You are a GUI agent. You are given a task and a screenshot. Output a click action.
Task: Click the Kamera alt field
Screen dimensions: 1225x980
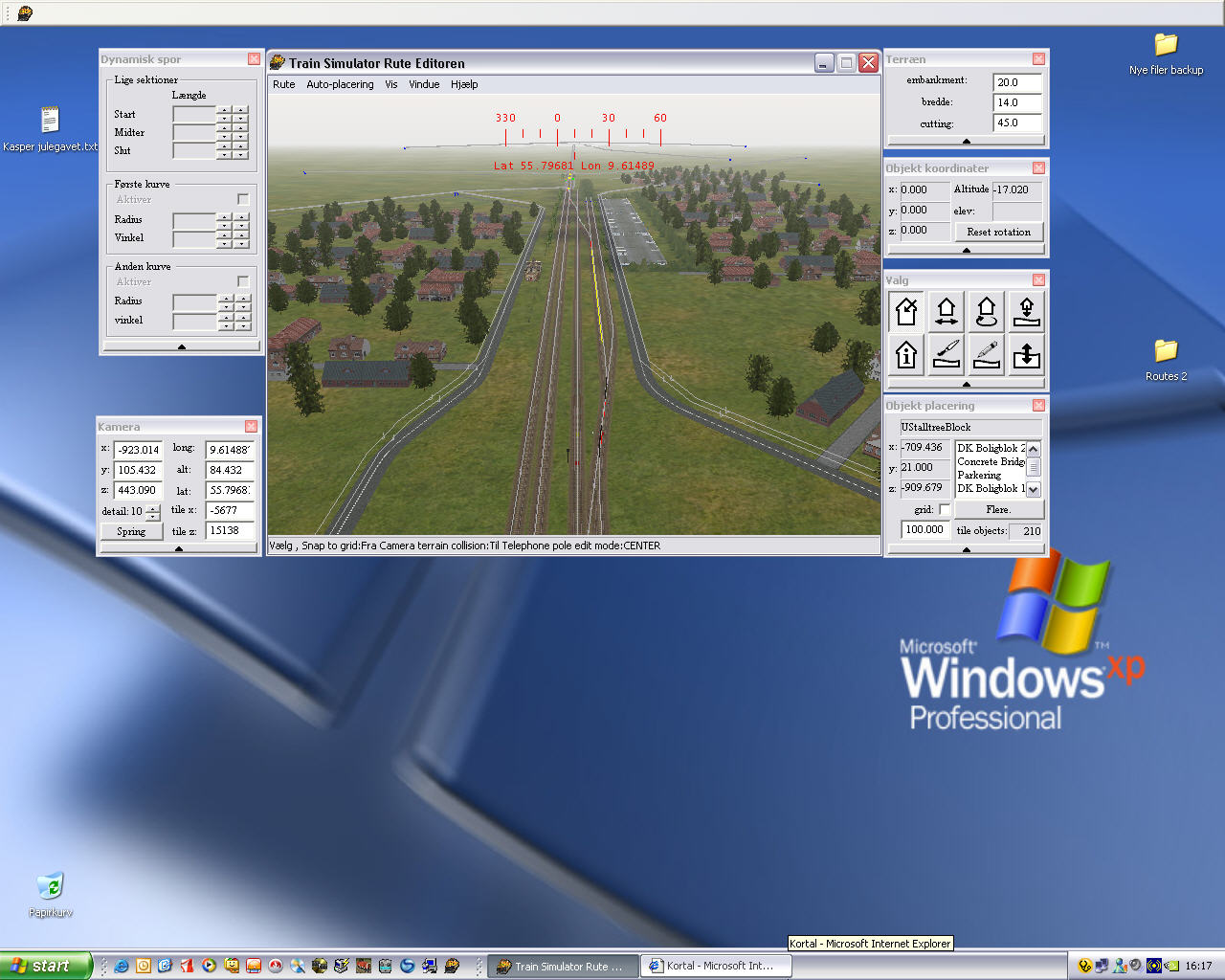[230, 470]
